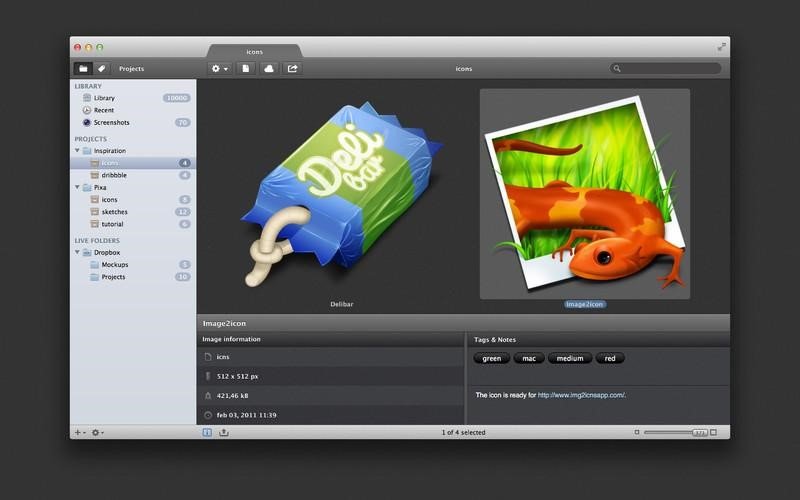Collapse the Inspiration project disclosure triangle
This screenshot has width=800, height=500.
click(78, 151)
